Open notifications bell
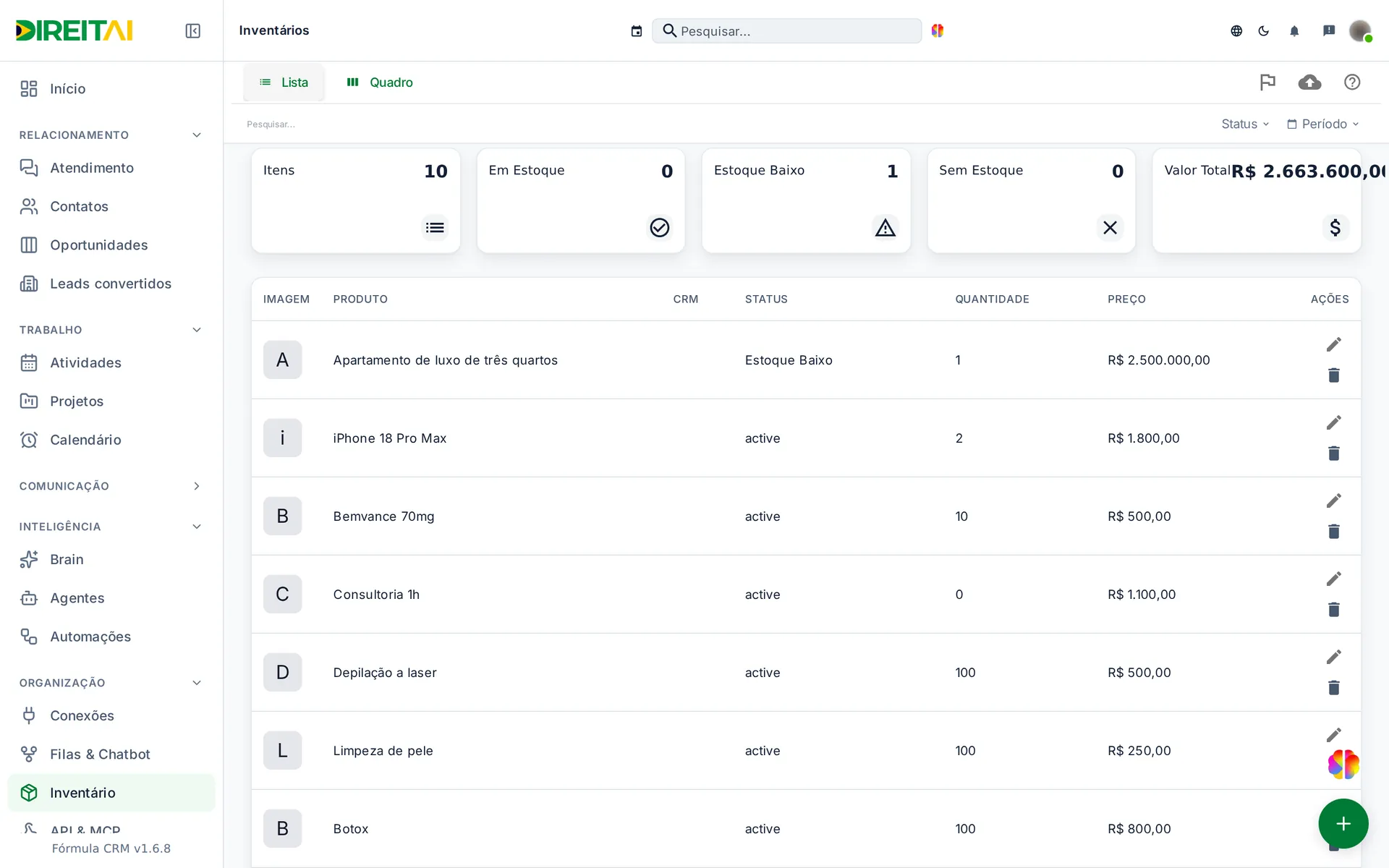The image size is (1389, 868). pos(1294,30)
